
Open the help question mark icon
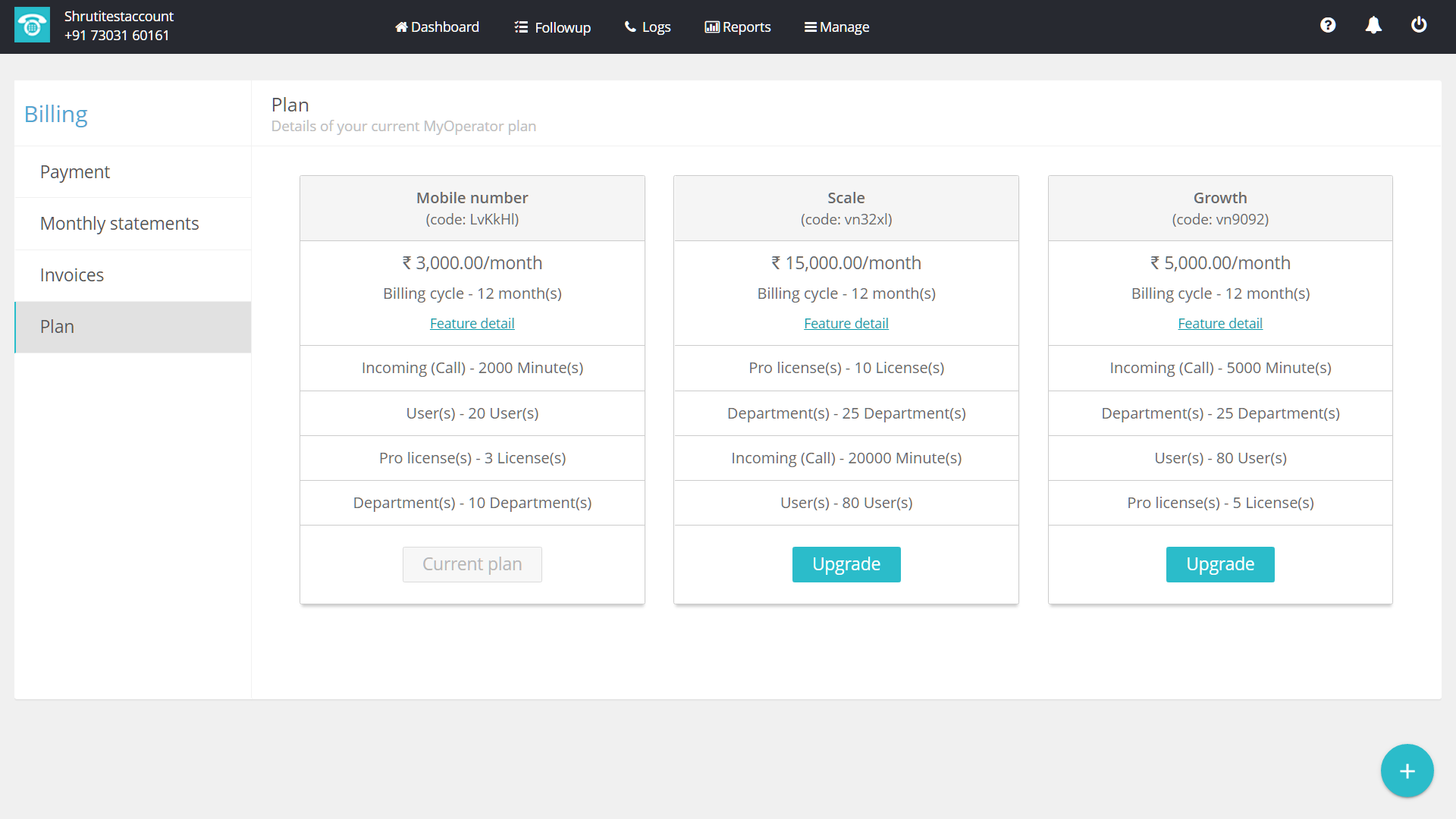click(1327, 25)
